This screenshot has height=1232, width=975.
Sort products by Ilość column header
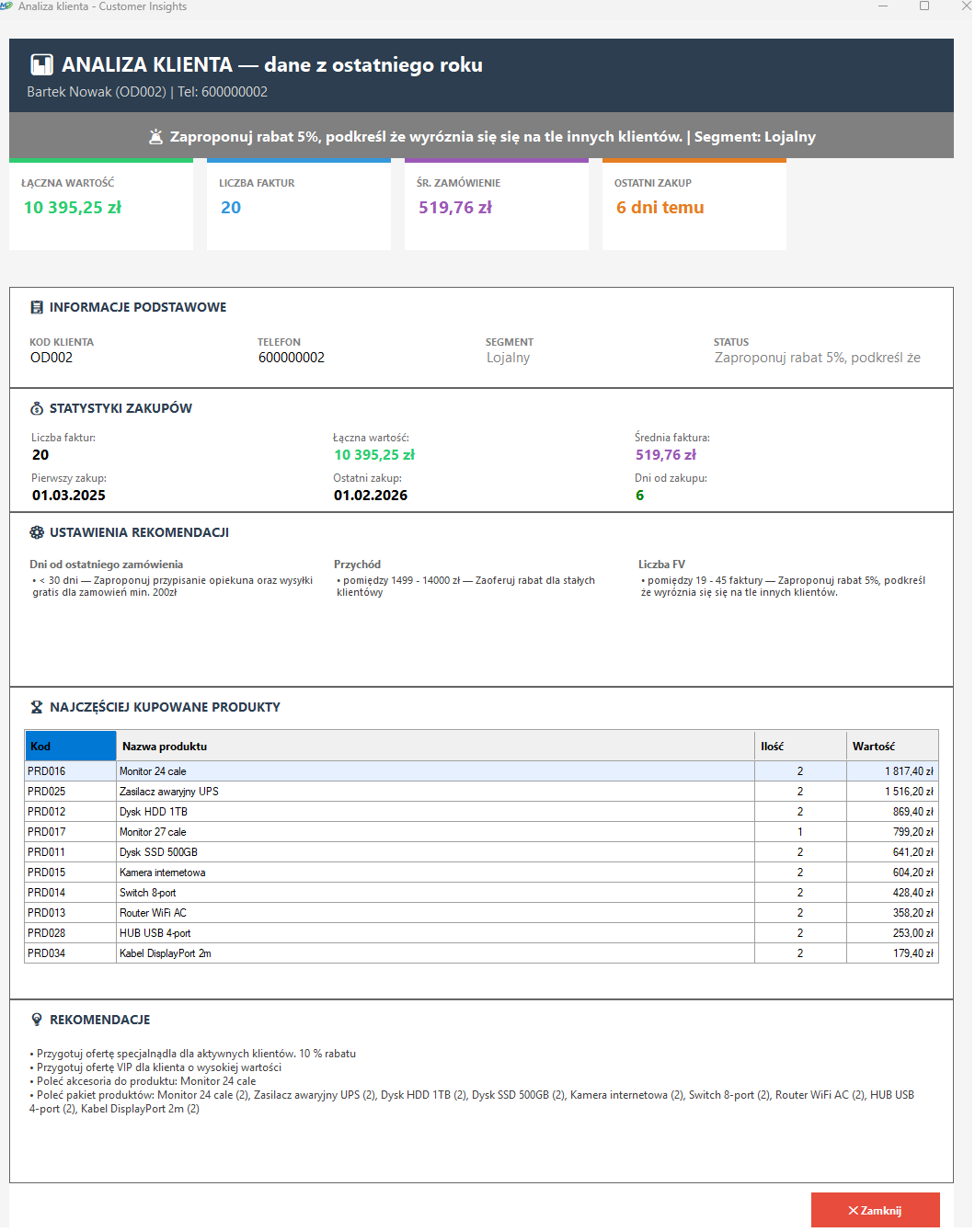point(799,746)
